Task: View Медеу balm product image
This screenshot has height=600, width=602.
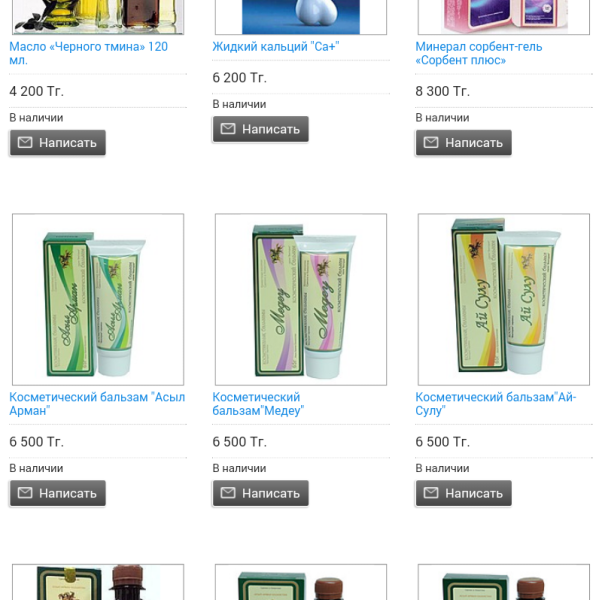Action: pyautogui.click(x=301, y=299)
